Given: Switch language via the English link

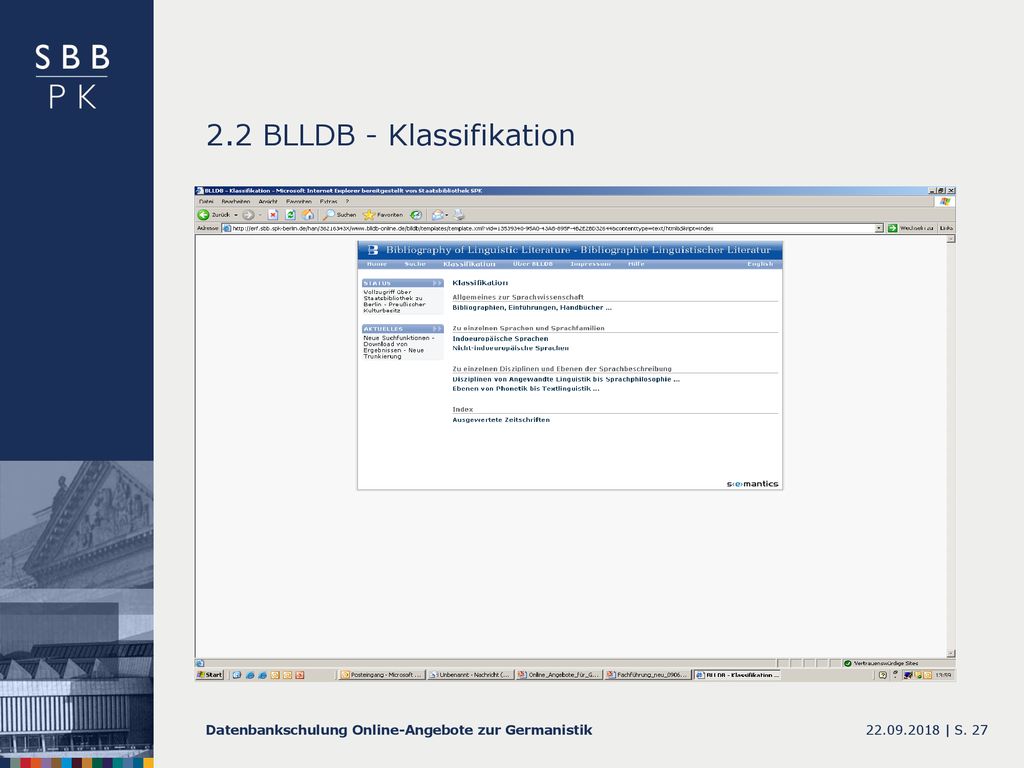Looking at the screenshot, I should pos(760,264).
